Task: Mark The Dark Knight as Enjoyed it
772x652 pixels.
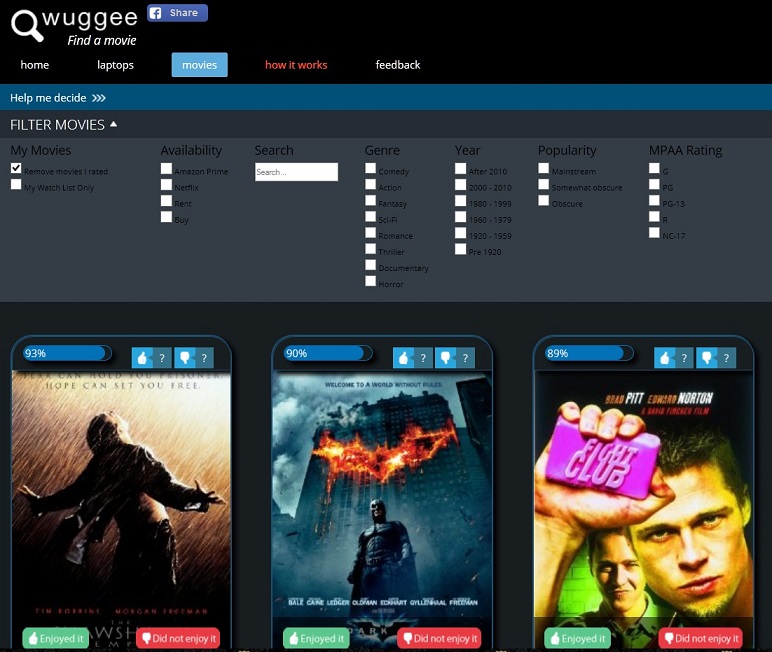Action: click(x=317, y=638)
